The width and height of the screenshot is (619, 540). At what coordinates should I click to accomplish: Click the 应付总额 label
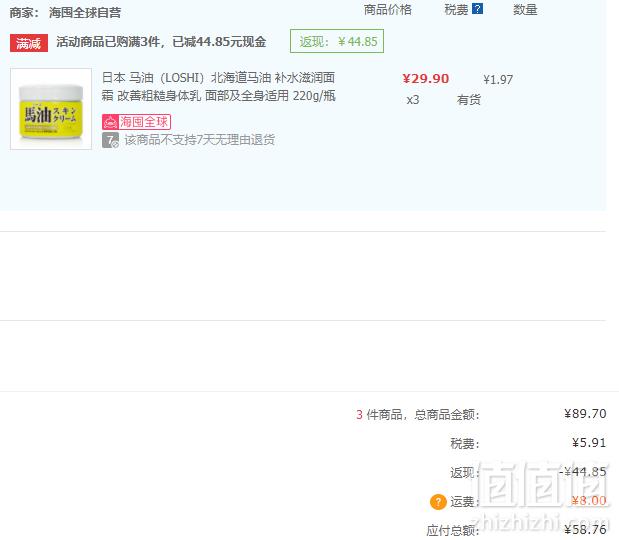click(x=453, y=530)
